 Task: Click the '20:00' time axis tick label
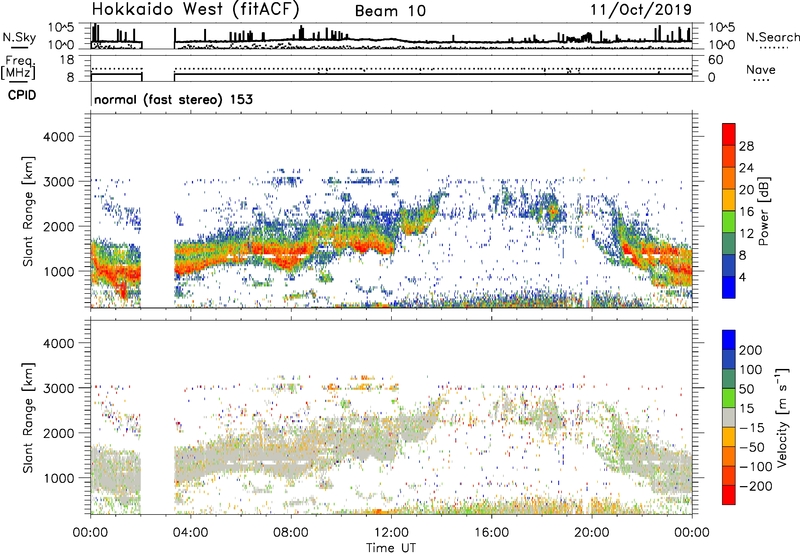[x=591, y=533]
